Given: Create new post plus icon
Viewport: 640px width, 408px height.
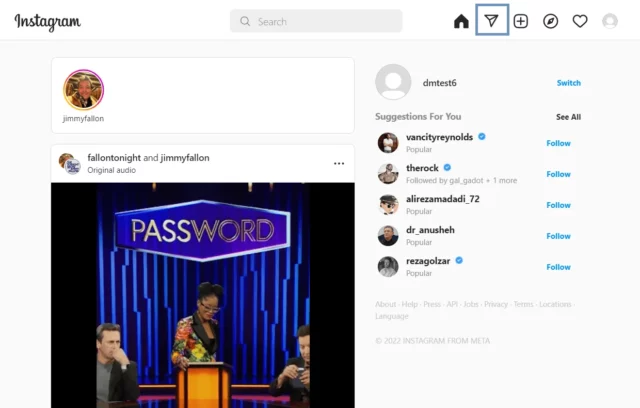Looking at the screenshot, I should pyautogui.click(x=521, y=21).
